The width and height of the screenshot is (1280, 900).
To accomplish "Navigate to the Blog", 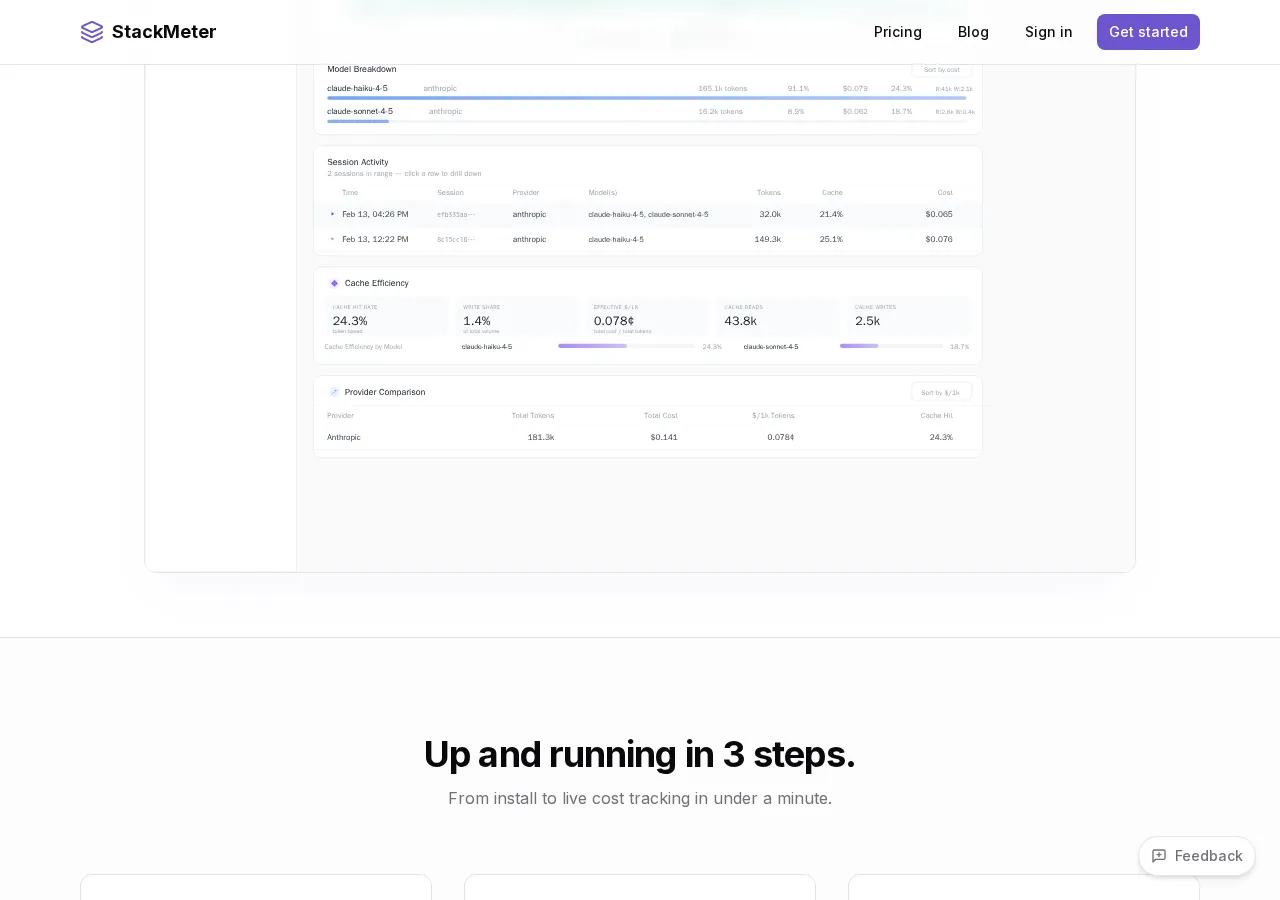I will coord(973,32).
